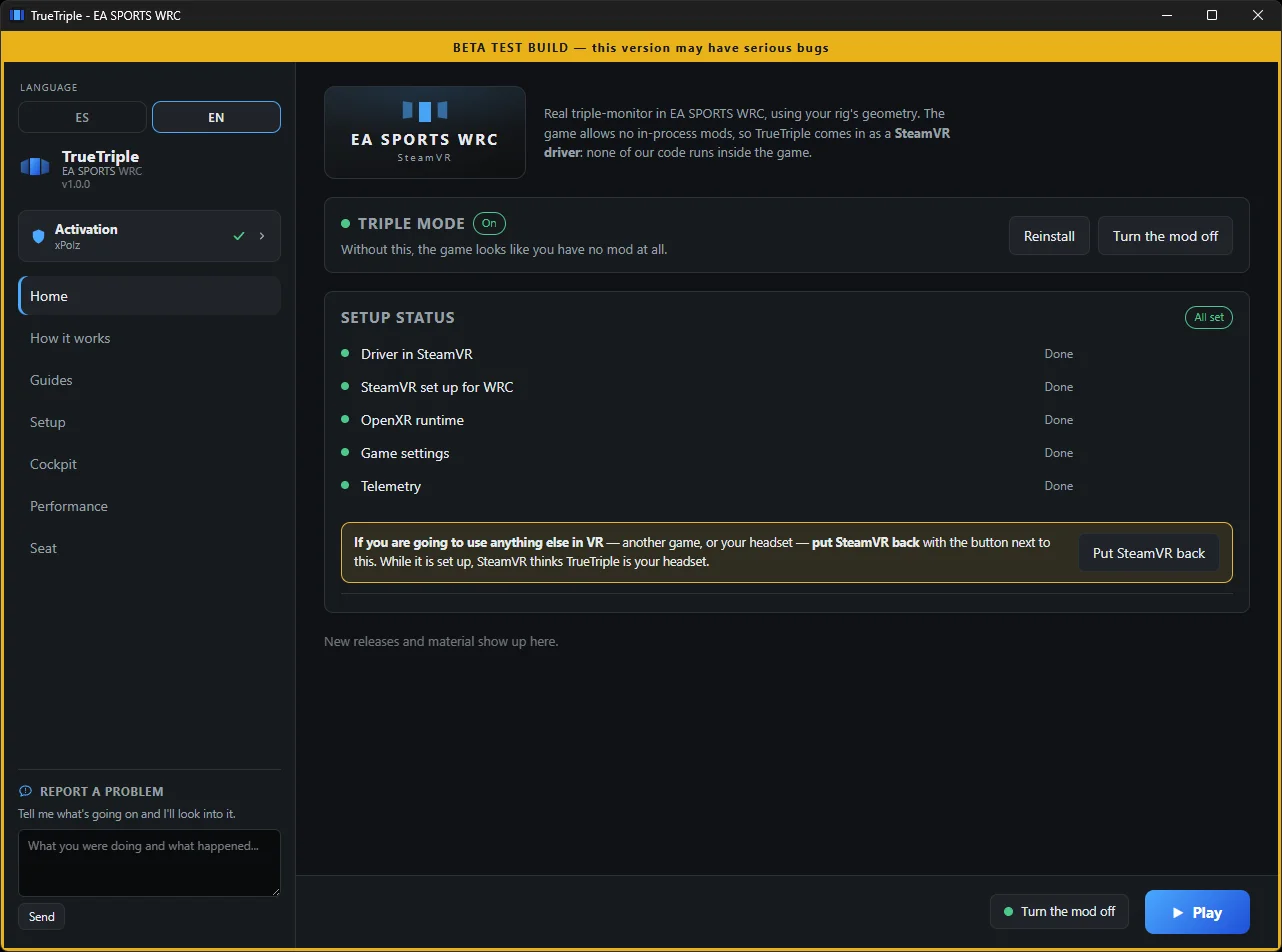Click the Report a Problem chat icon
The image size is (1282, 952).
[x=25, y=791]
